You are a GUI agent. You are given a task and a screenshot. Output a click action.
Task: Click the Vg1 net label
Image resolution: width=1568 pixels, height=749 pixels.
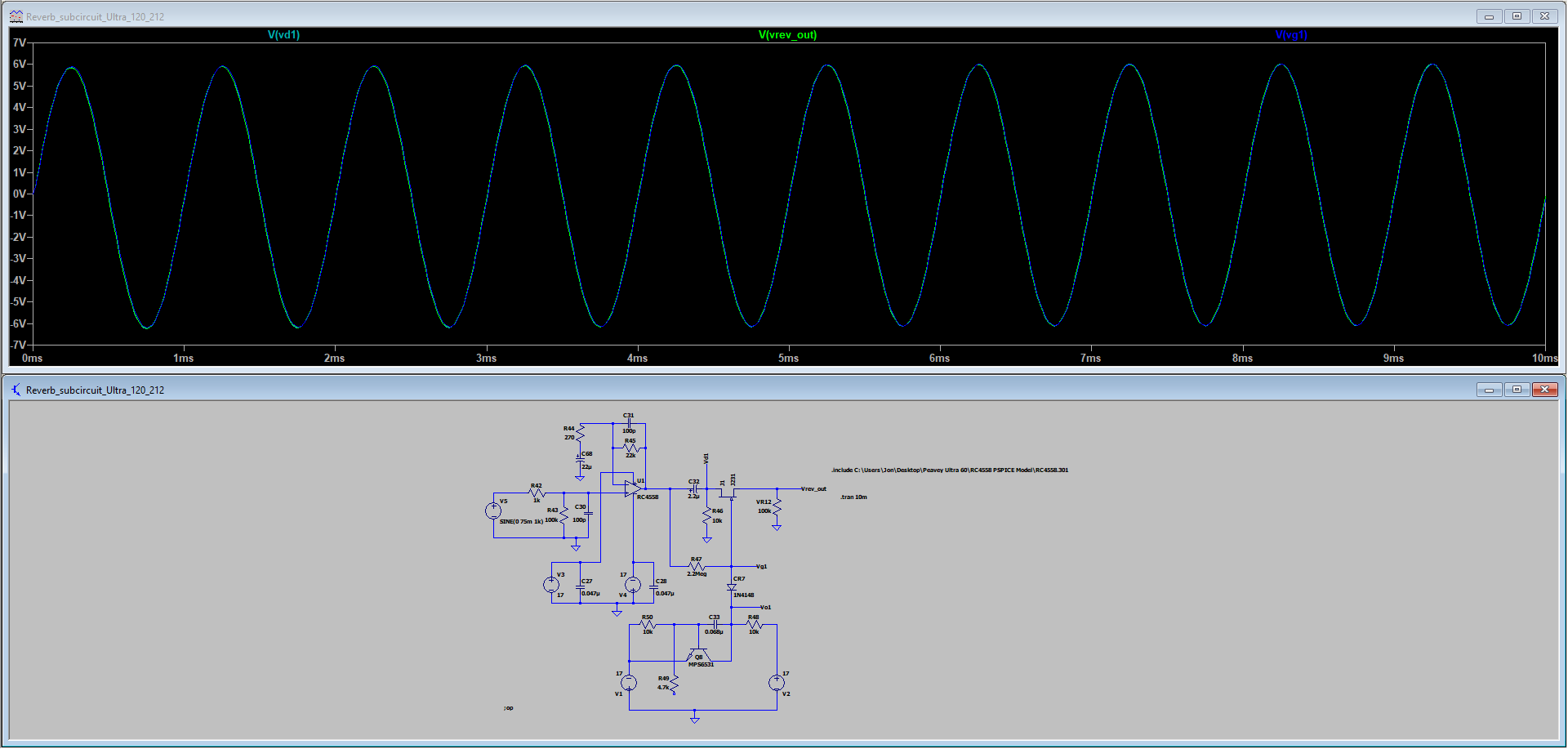[x=761, y=566]
